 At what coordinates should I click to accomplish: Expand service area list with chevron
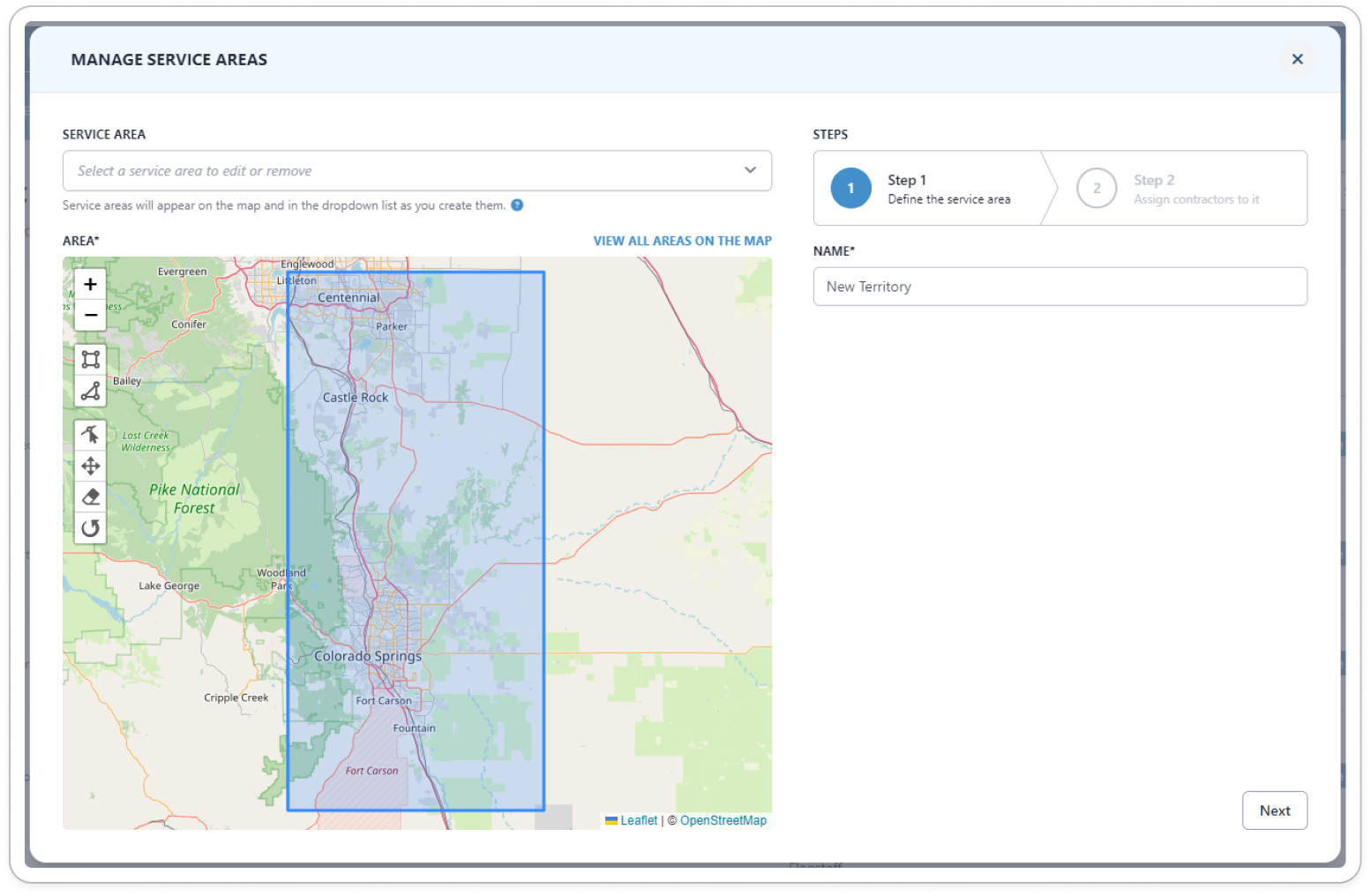[750, 170]
